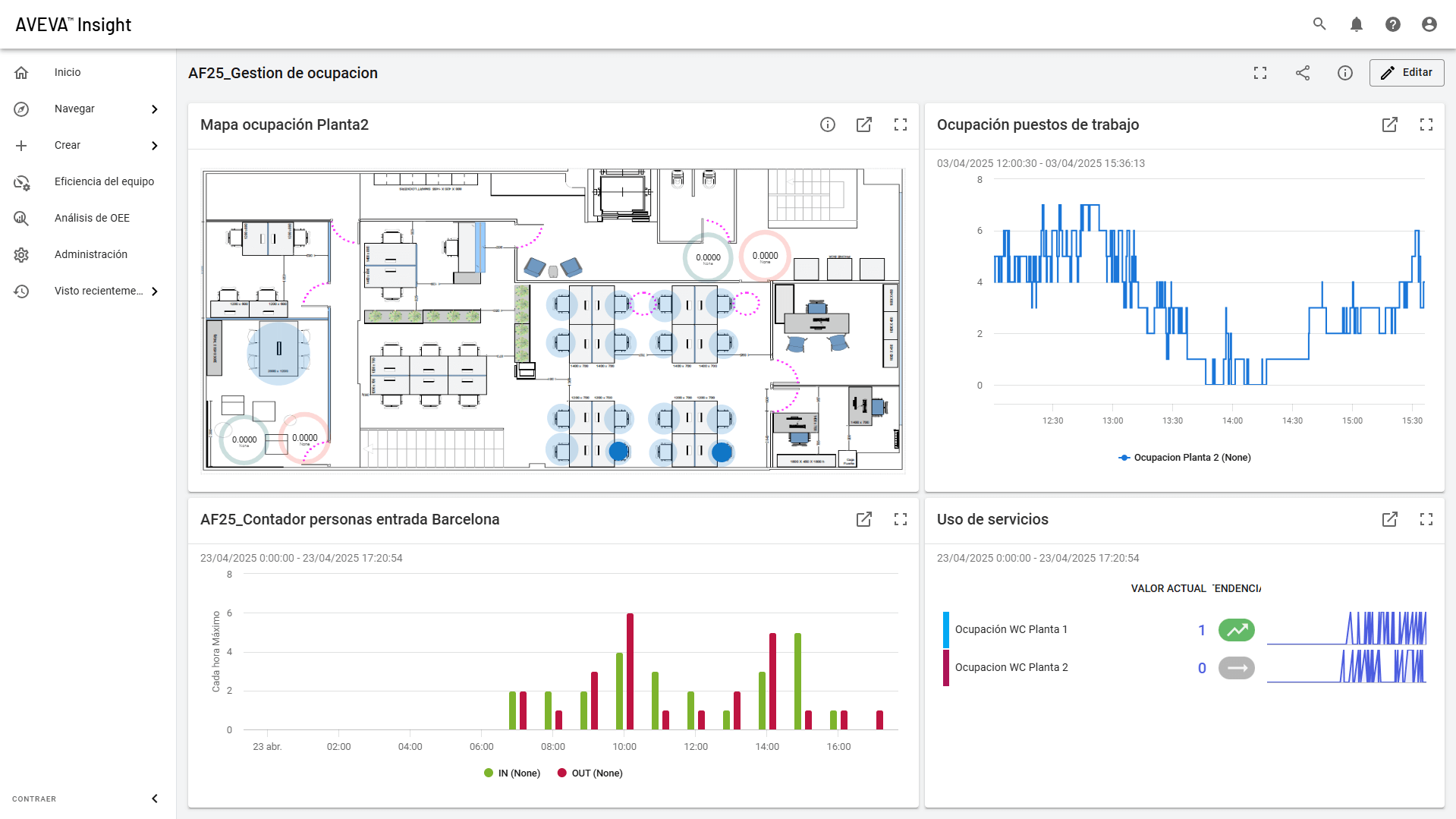This screenshot has width=1456, height=819.
Task: Collapse the sidebar with Contraer chevron
Action: coord(155,799)
